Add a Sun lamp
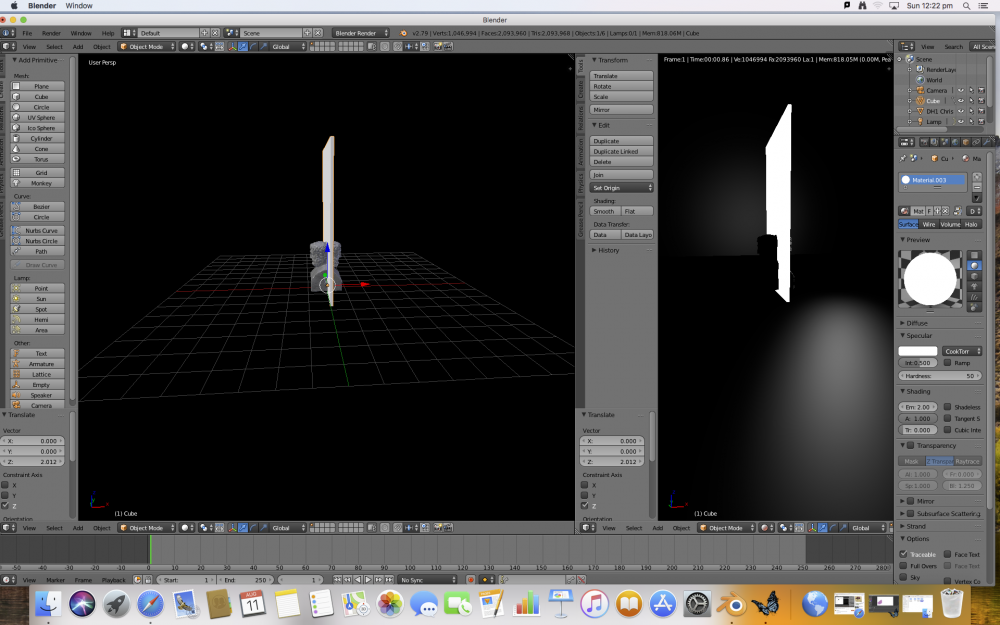 pos(41,299)
